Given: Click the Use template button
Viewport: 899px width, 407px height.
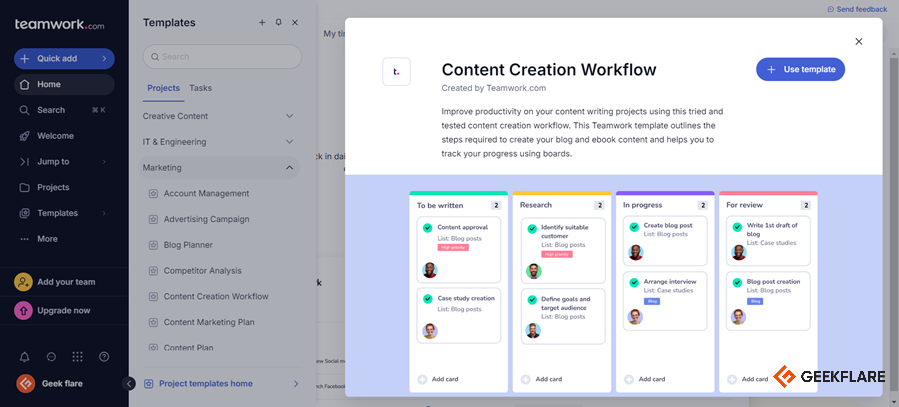Looking at the screenshot, I should pyautogui.click(x=800, y=69).
